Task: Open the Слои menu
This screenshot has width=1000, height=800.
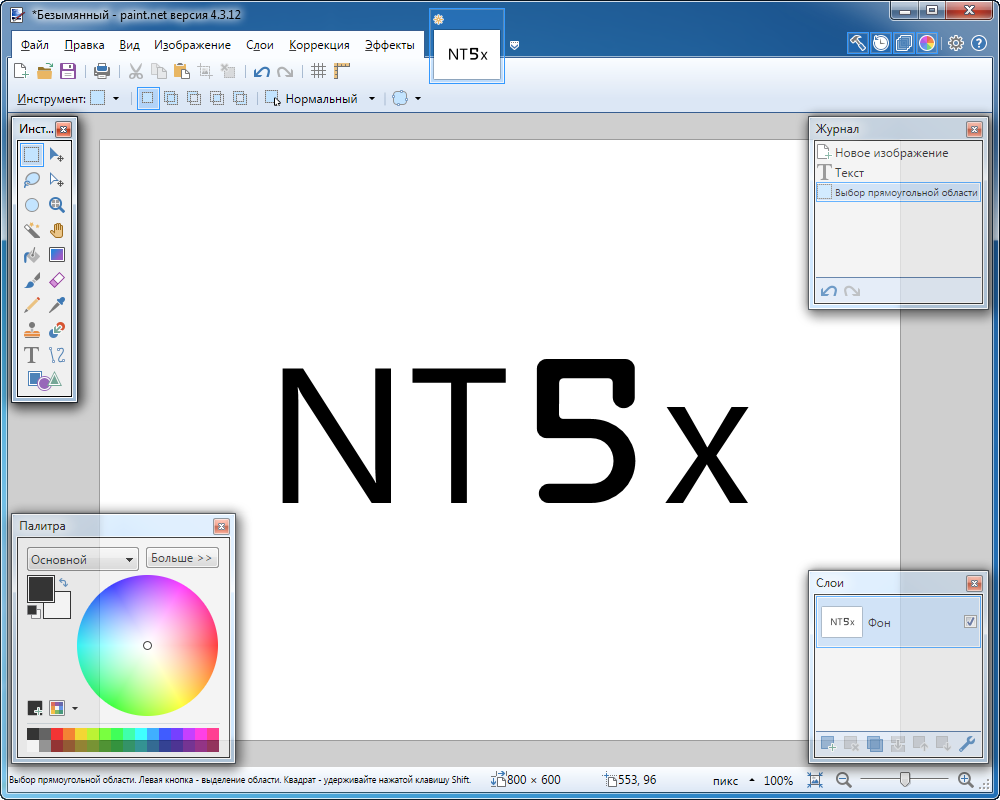Action: 259,45
